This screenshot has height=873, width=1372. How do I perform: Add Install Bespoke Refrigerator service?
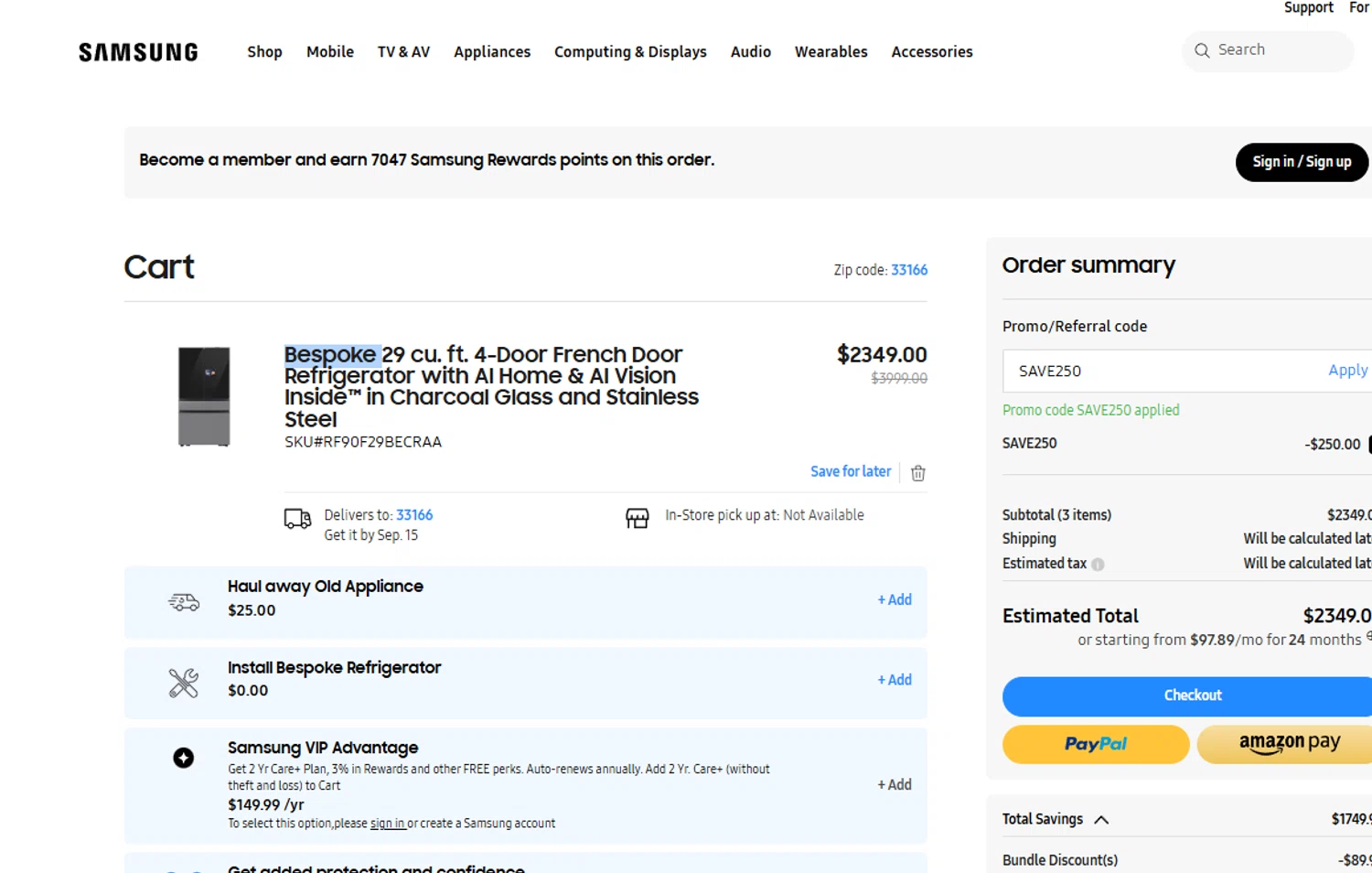[895, 680]
